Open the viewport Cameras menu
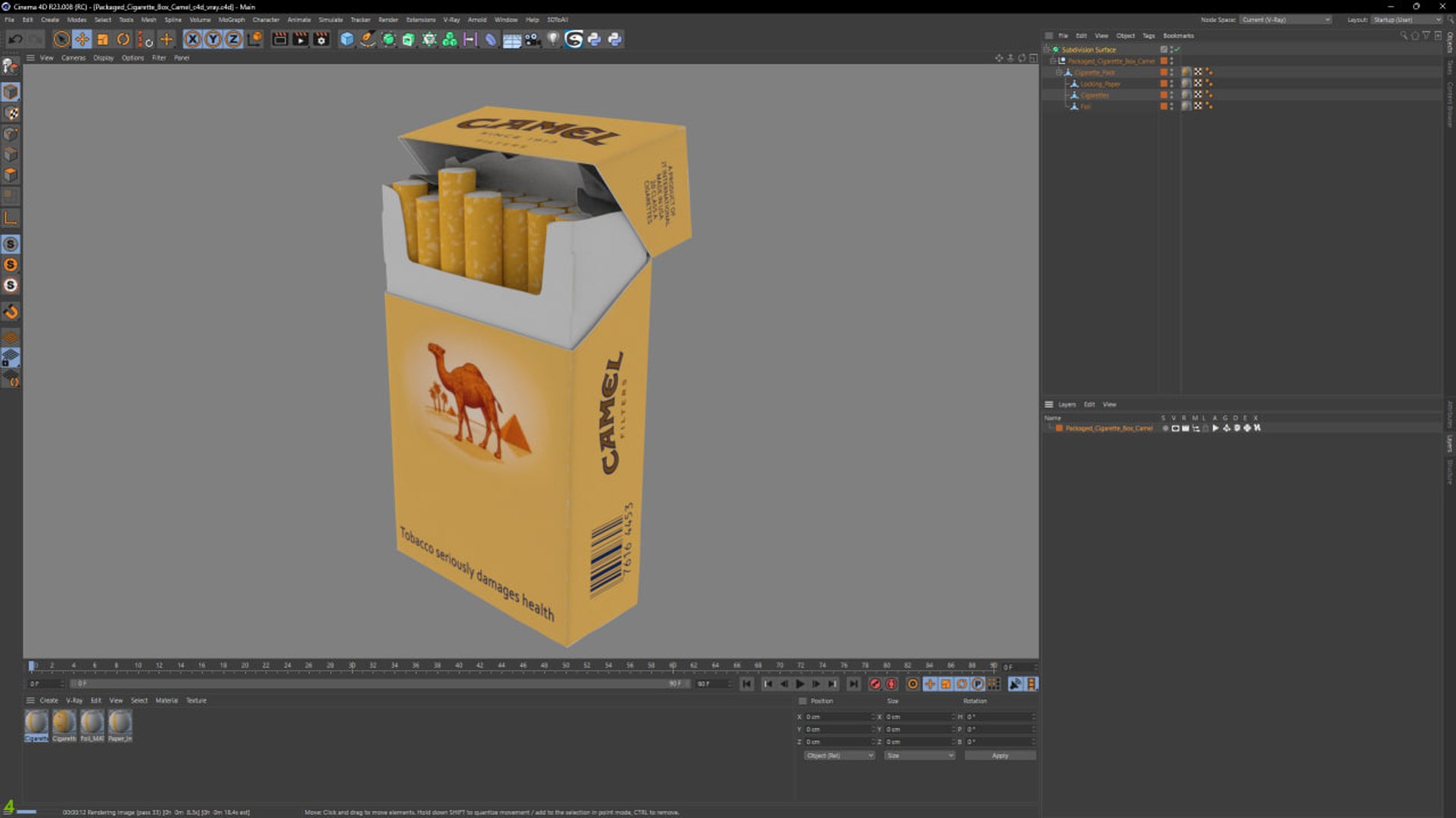Viewport: 1456px width, 818px height. [x=74, y=58]
